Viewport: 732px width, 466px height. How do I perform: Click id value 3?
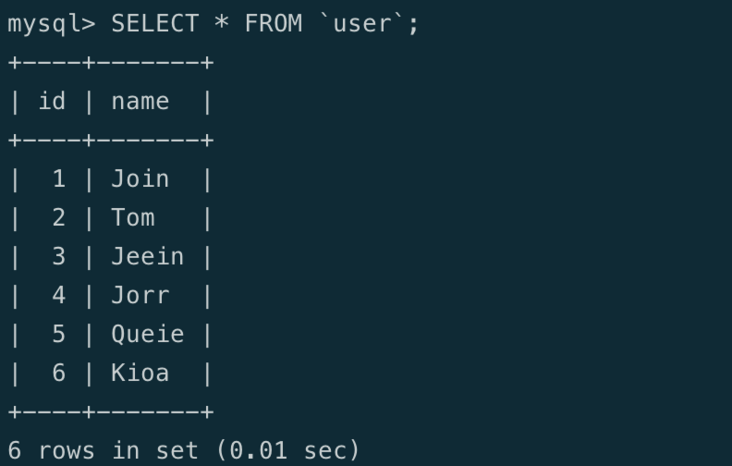59,257
